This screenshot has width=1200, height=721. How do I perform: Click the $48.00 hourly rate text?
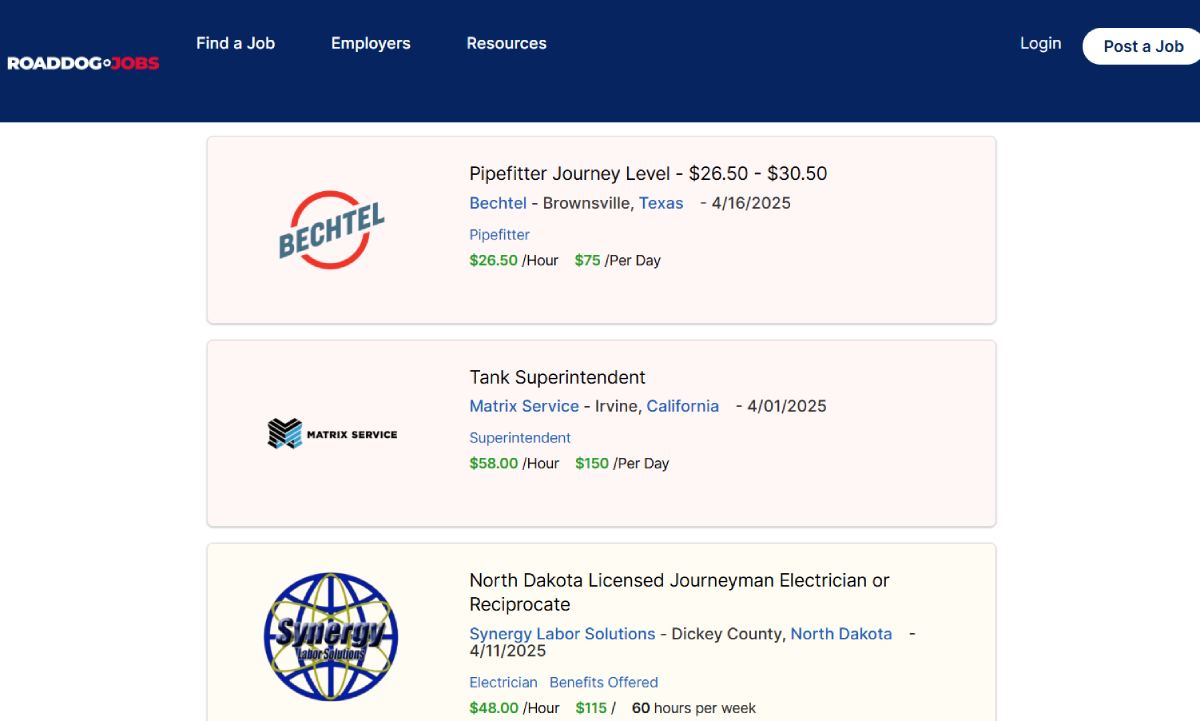(x=493, y=708)
